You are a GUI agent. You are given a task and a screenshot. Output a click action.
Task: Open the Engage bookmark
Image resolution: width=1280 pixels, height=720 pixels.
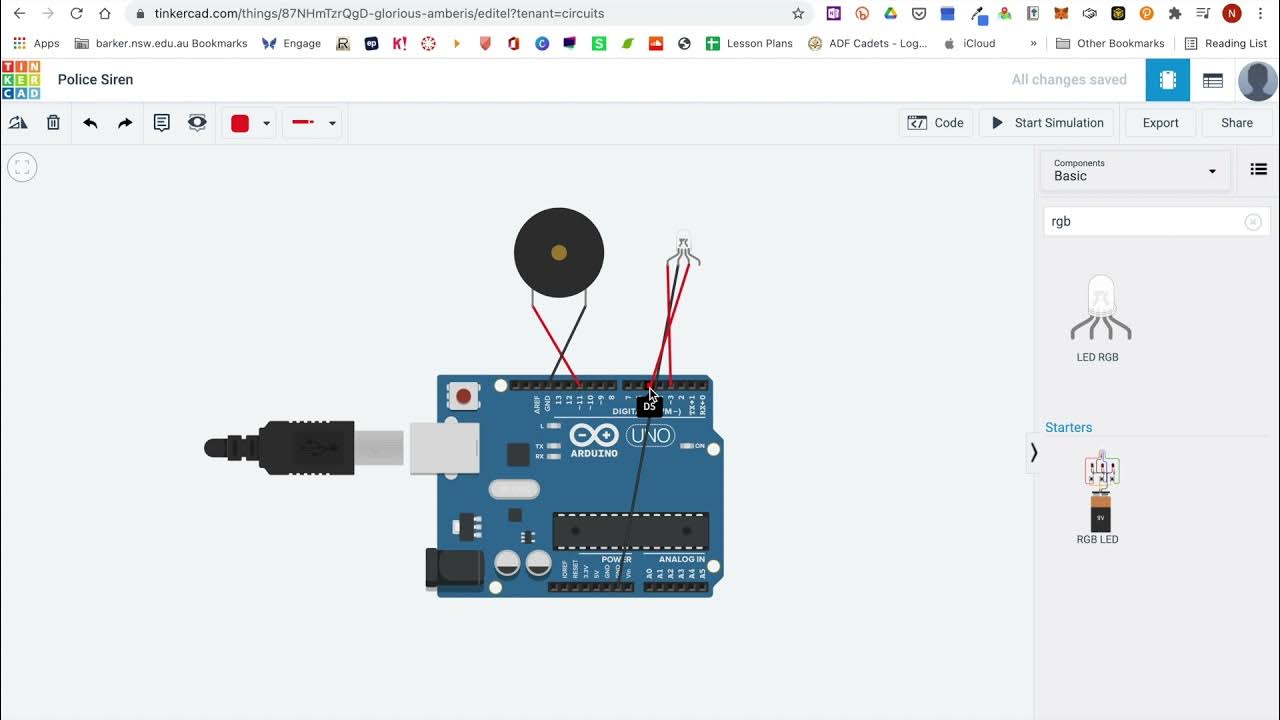(292, 43)
